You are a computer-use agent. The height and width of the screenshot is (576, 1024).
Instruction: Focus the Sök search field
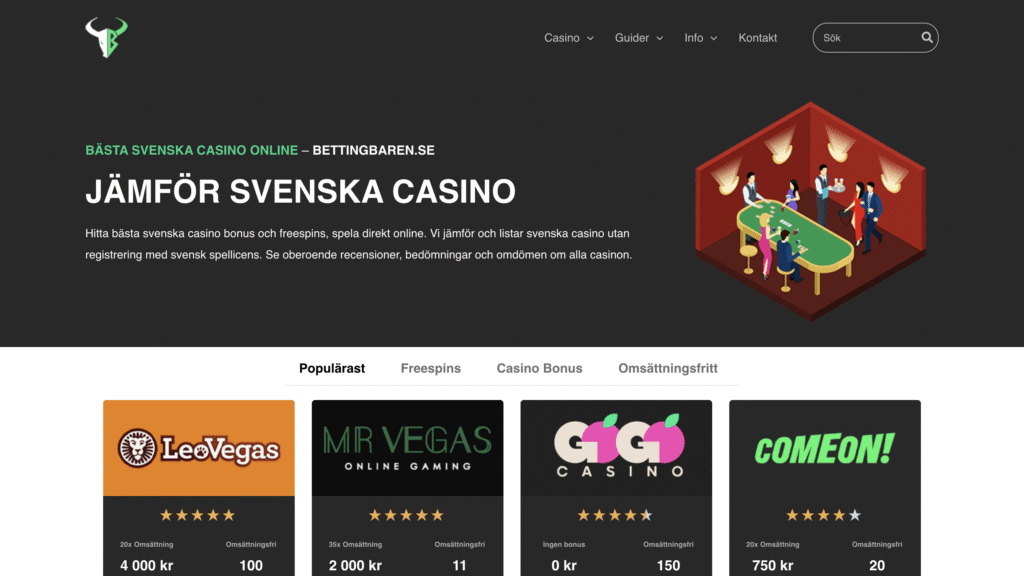869,38
